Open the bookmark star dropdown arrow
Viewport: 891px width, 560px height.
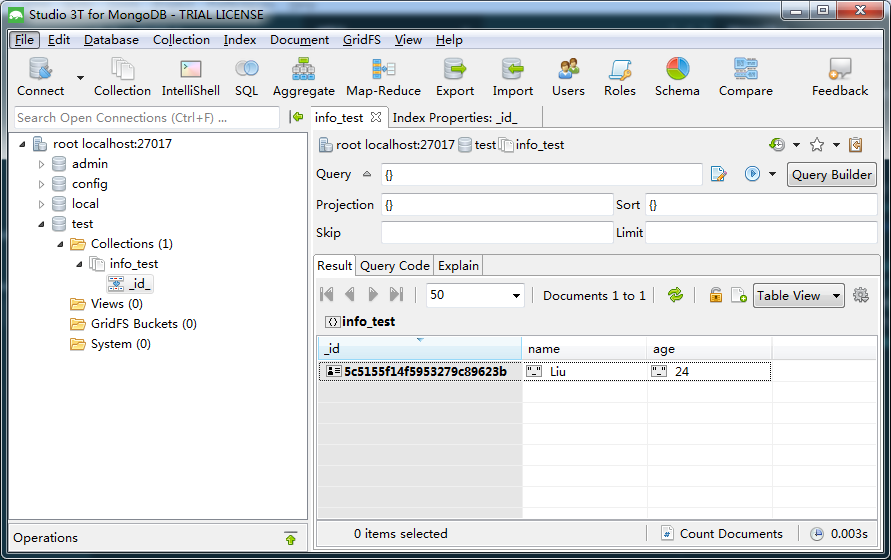pos(836,145)
